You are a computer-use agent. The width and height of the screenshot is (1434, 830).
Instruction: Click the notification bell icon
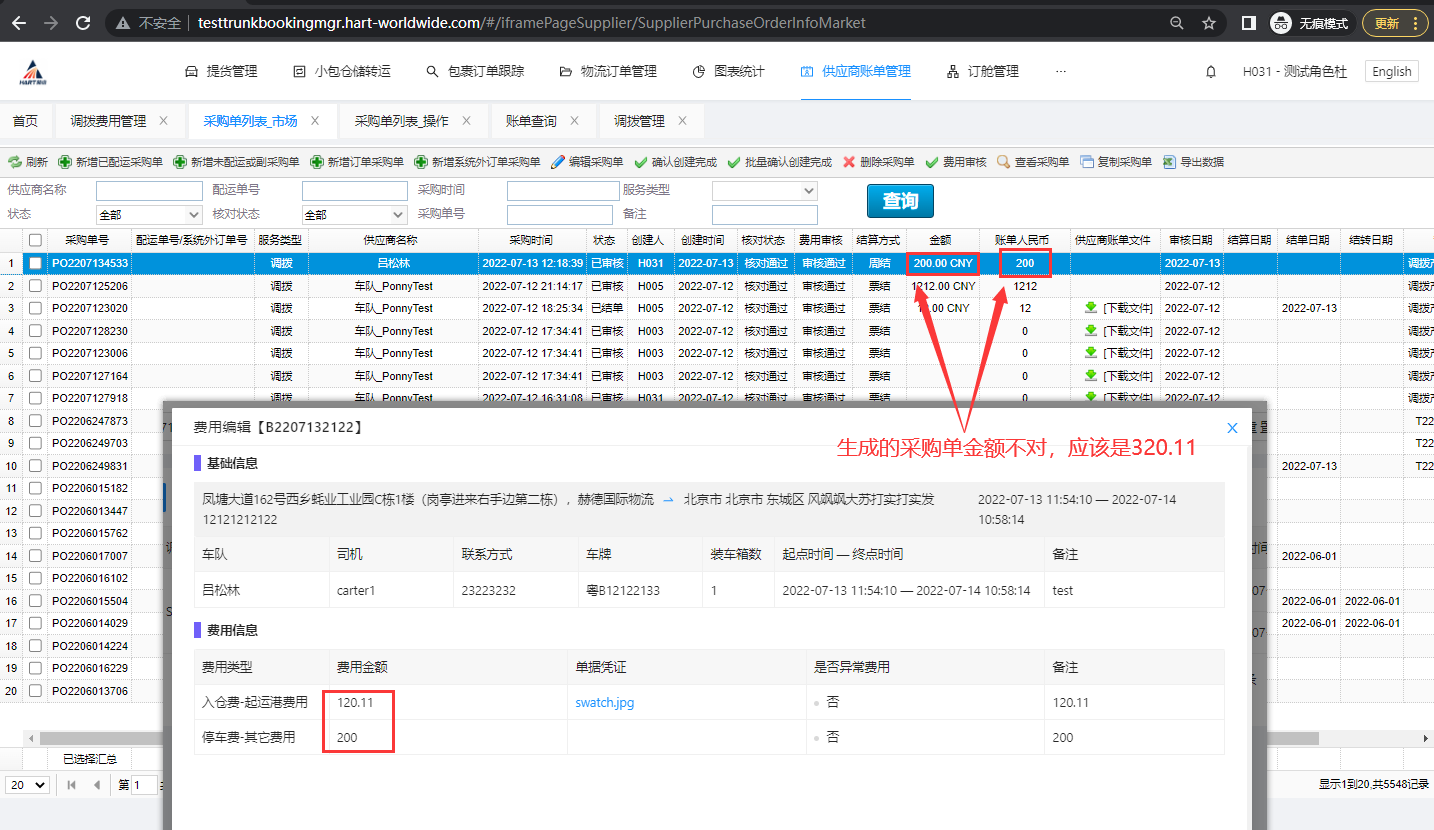tap(1211, 72)
